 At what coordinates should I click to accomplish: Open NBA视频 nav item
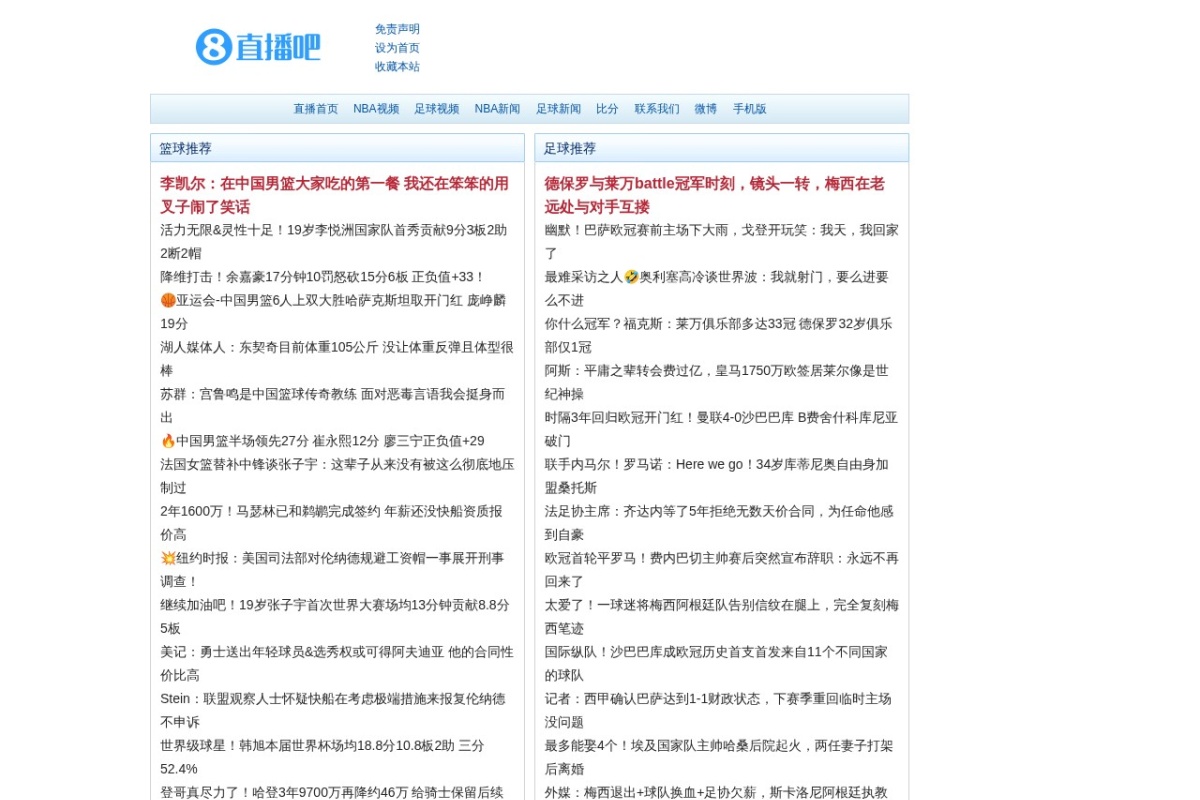pos(376,109)
